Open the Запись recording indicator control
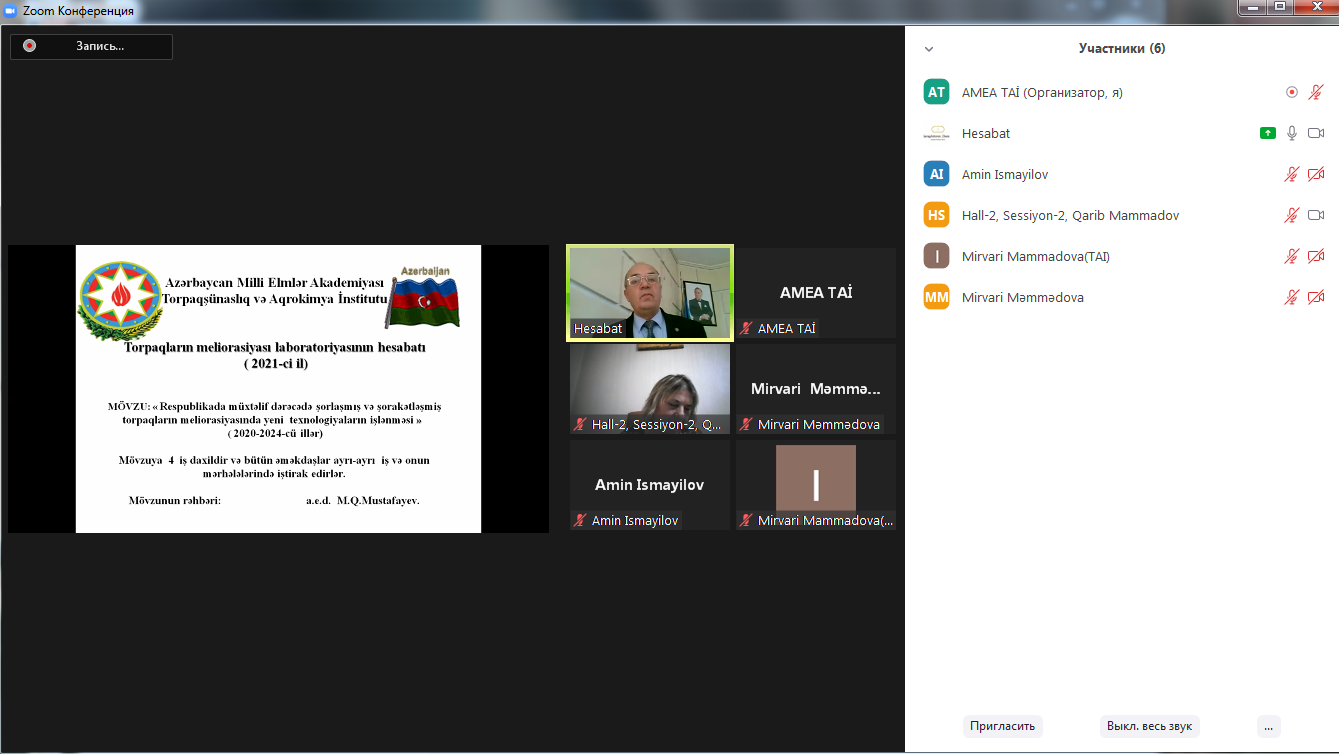This screenshot has width=1339, height=754. (x=91, y=46)
